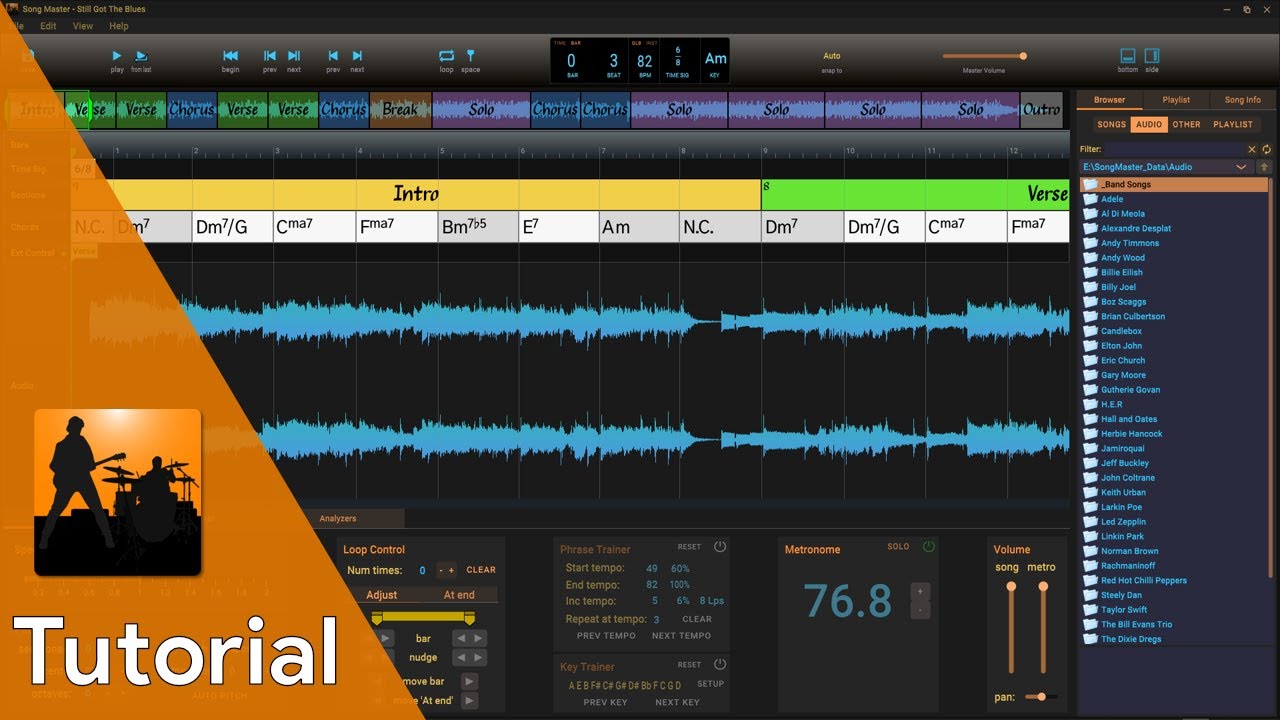Open the View menu

pyautogui.click(x=83, y=26)
